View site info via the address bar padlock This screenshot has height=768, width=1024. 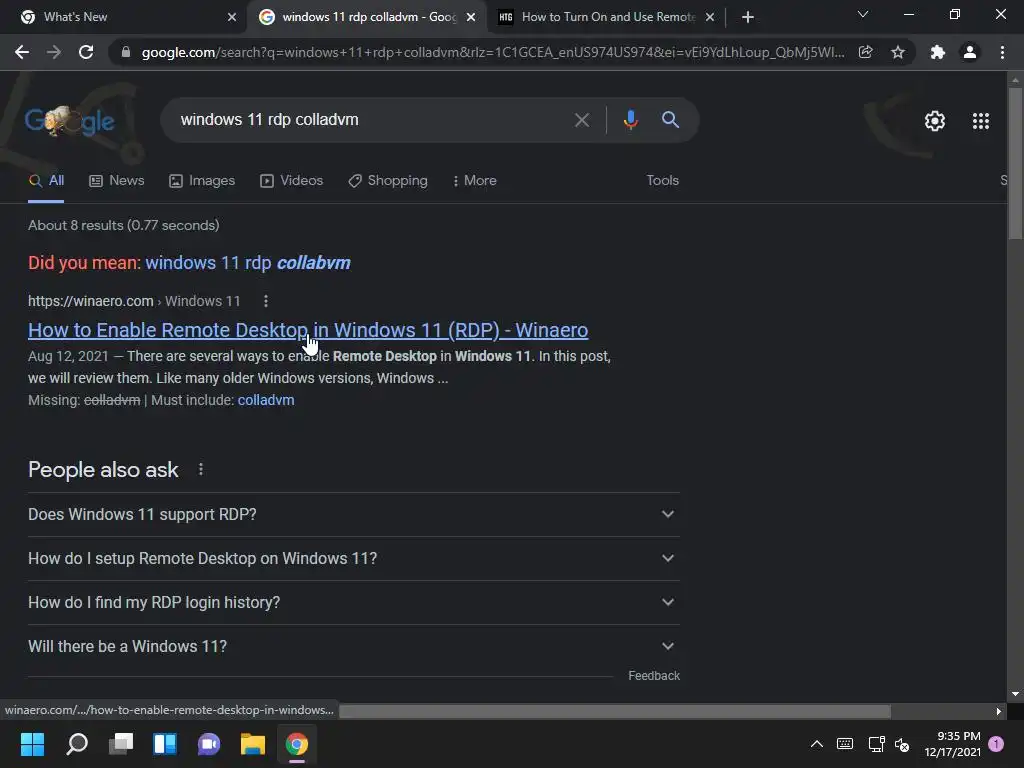pos(126,52)
